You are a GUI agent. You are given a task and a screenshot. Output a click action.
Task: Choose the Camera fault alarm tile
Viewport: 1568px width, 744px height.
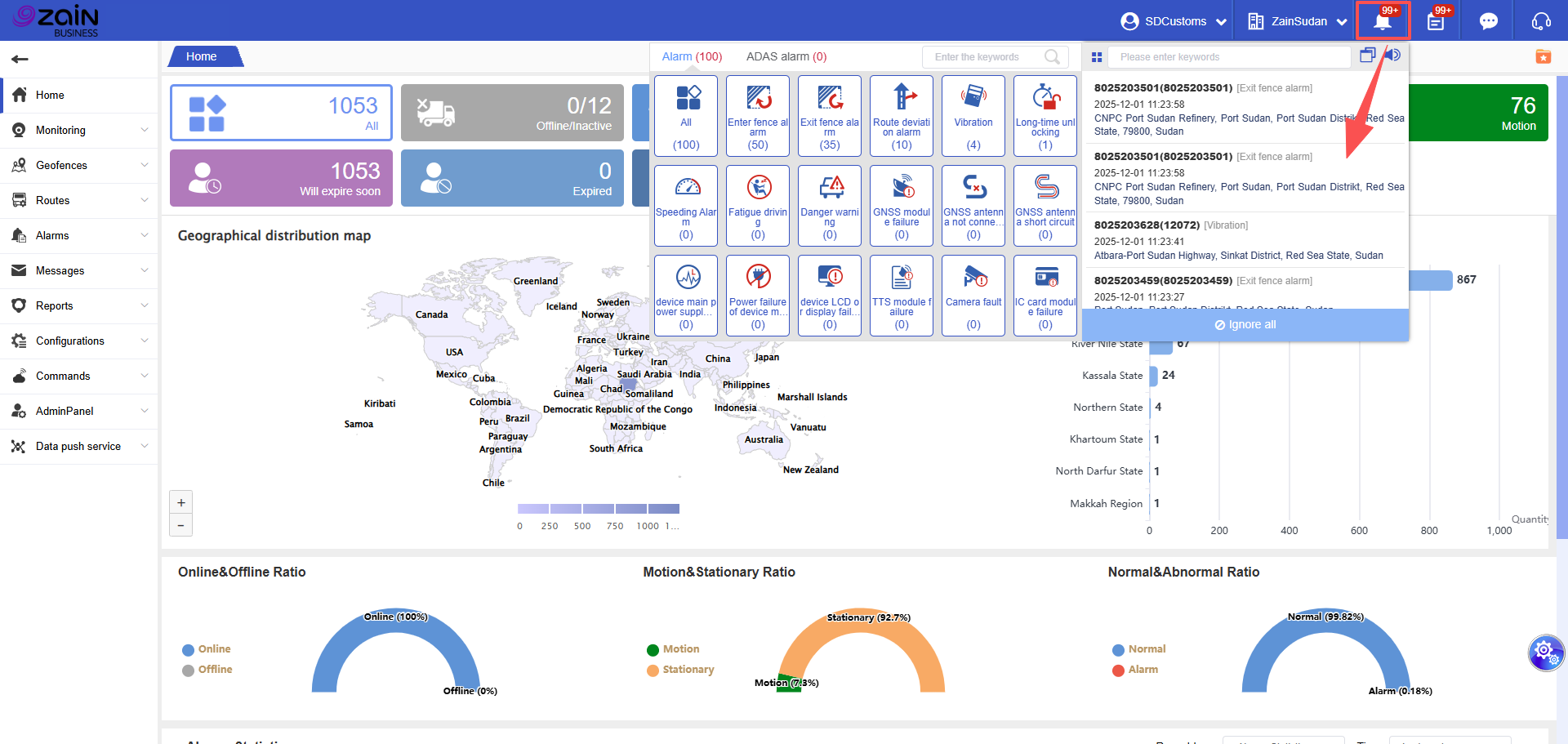pyautogui.click(x=973, y=295)
